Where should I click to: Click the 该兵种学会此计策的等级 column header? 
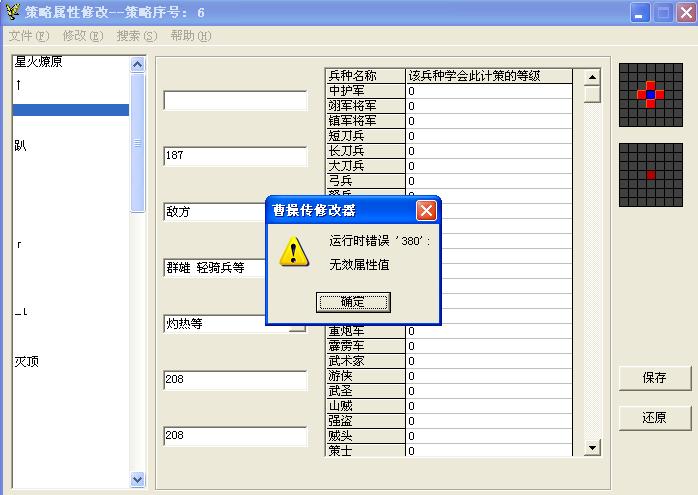click(489, 76)
